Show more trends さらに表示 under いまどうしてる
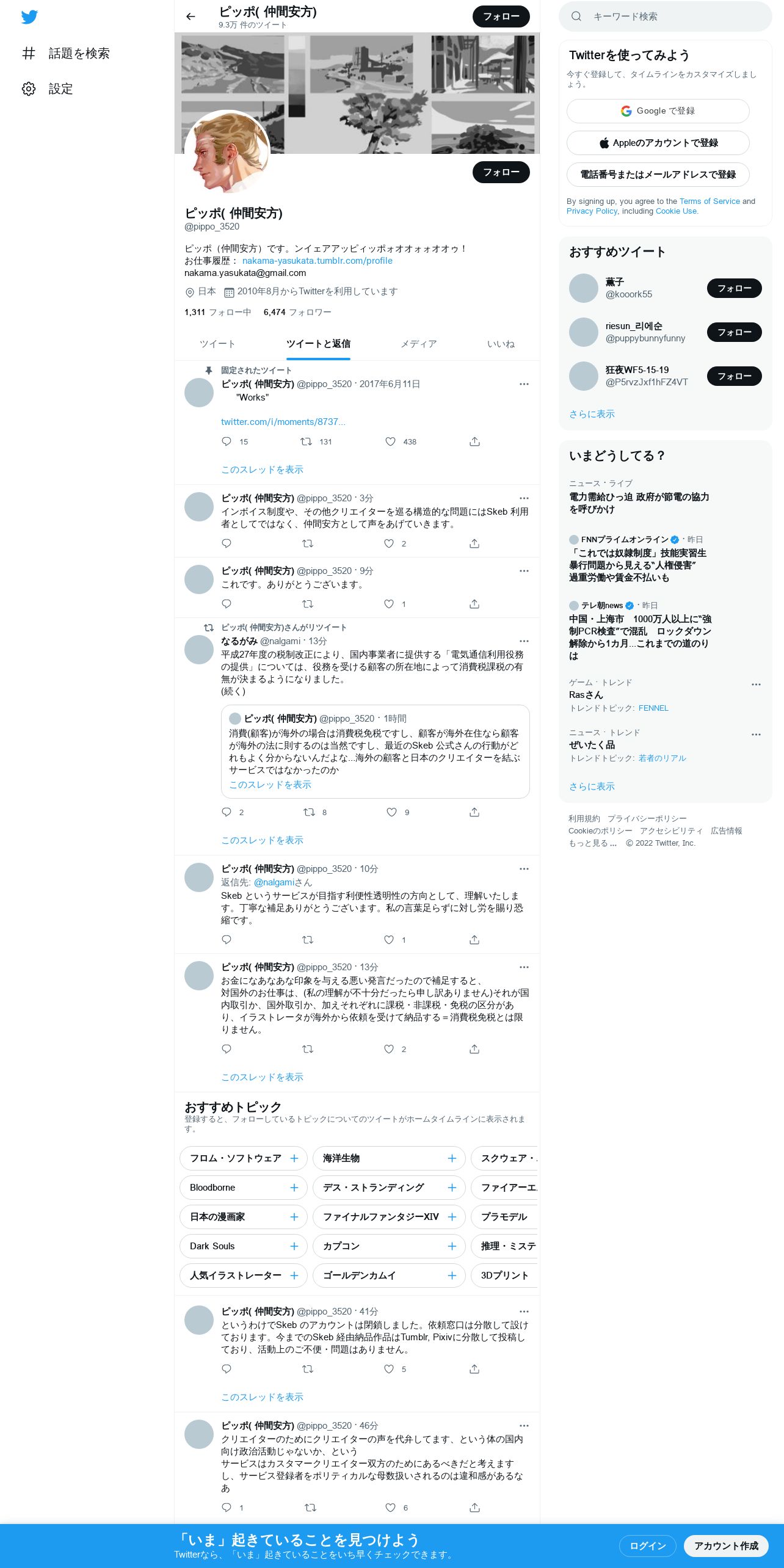Viewport: 784px width, 1568px height. click(x=592, y=786)
